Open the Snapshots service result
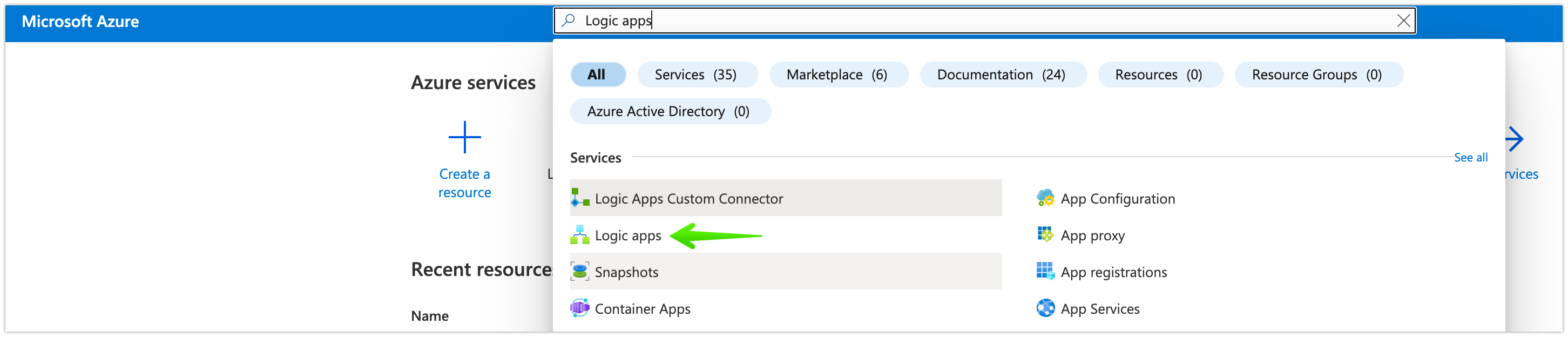The height and width of the screenshot is (337, 1568). pos(786,271)
